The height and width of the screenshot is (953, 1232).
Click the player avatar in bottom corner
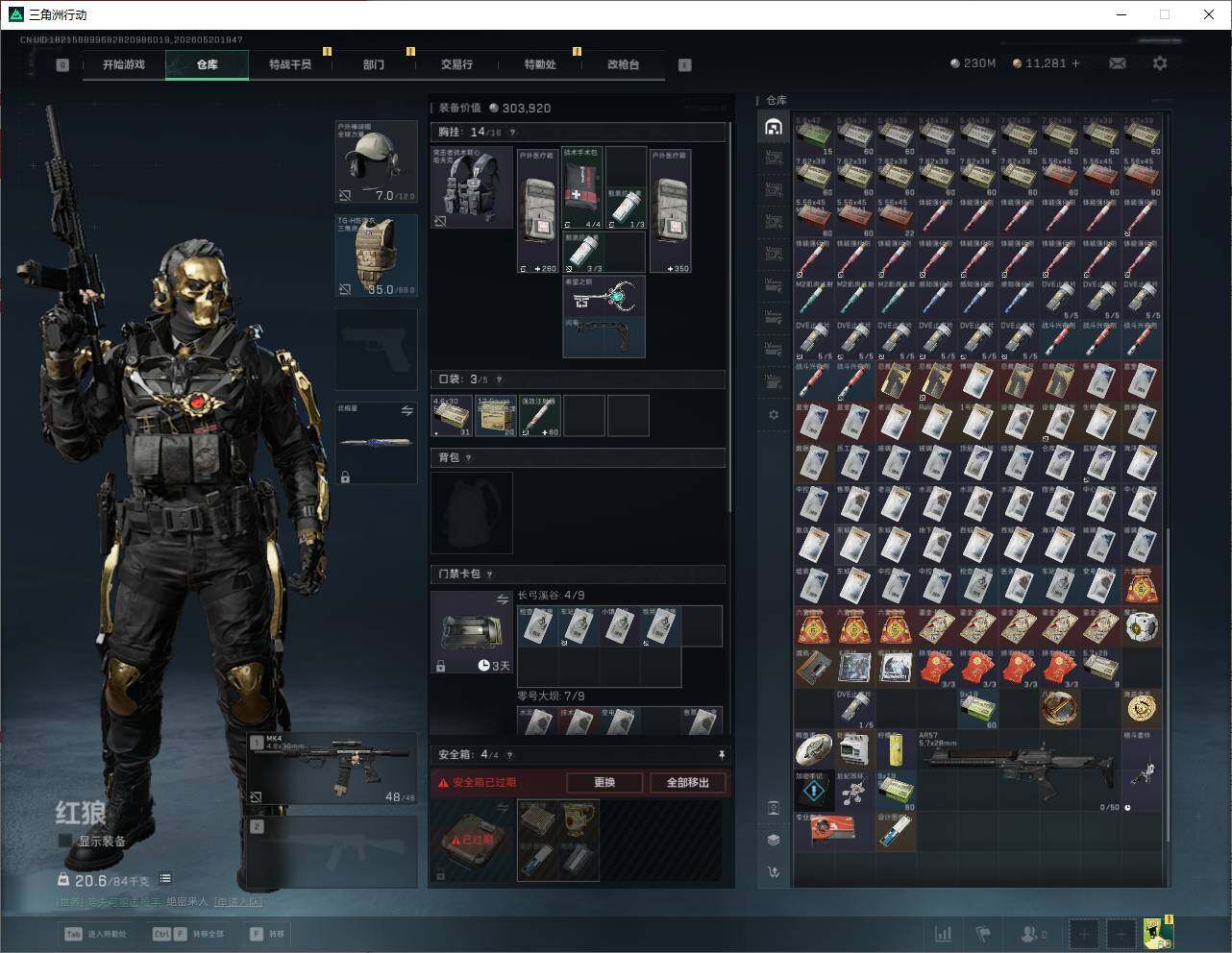click(1158, 932)
